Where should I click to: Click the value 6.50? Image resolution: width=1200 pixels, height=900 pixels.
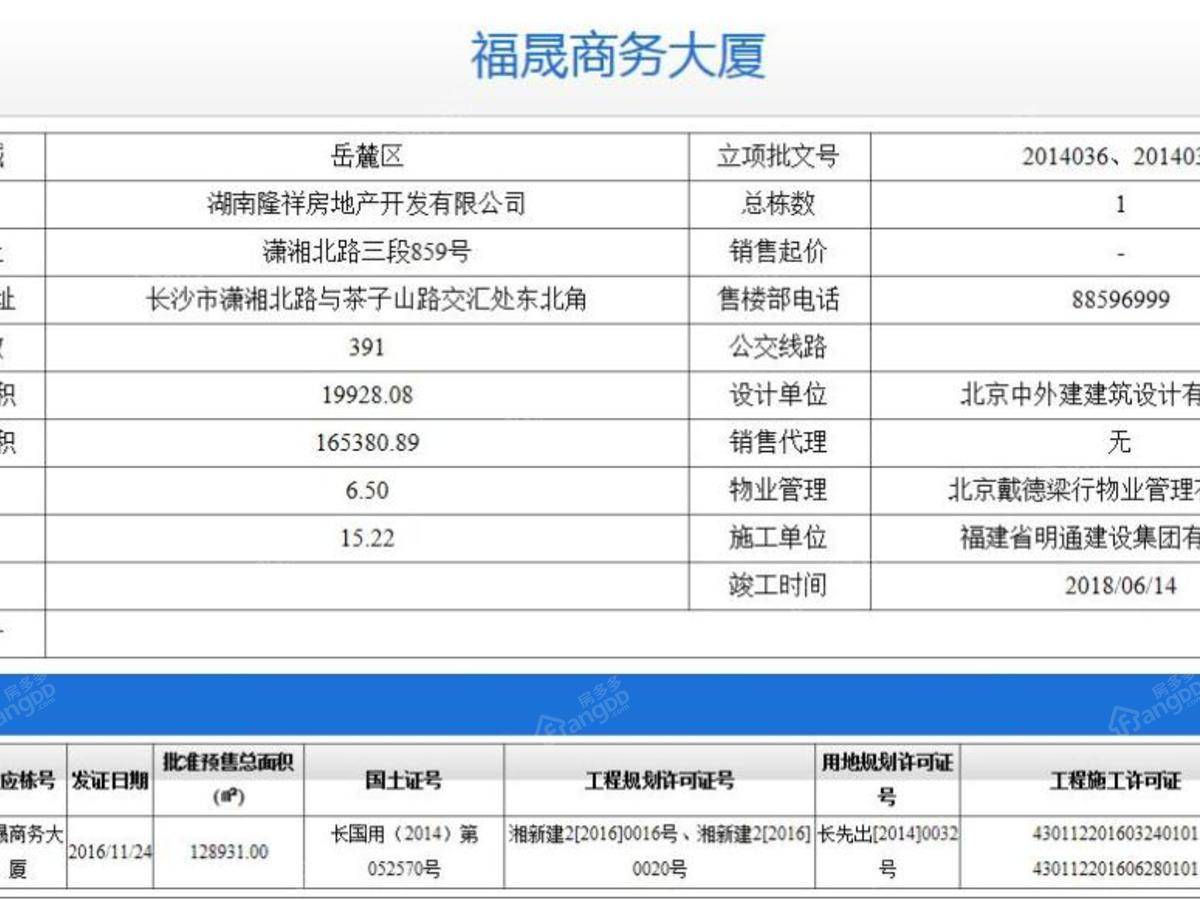pos(366,491)
